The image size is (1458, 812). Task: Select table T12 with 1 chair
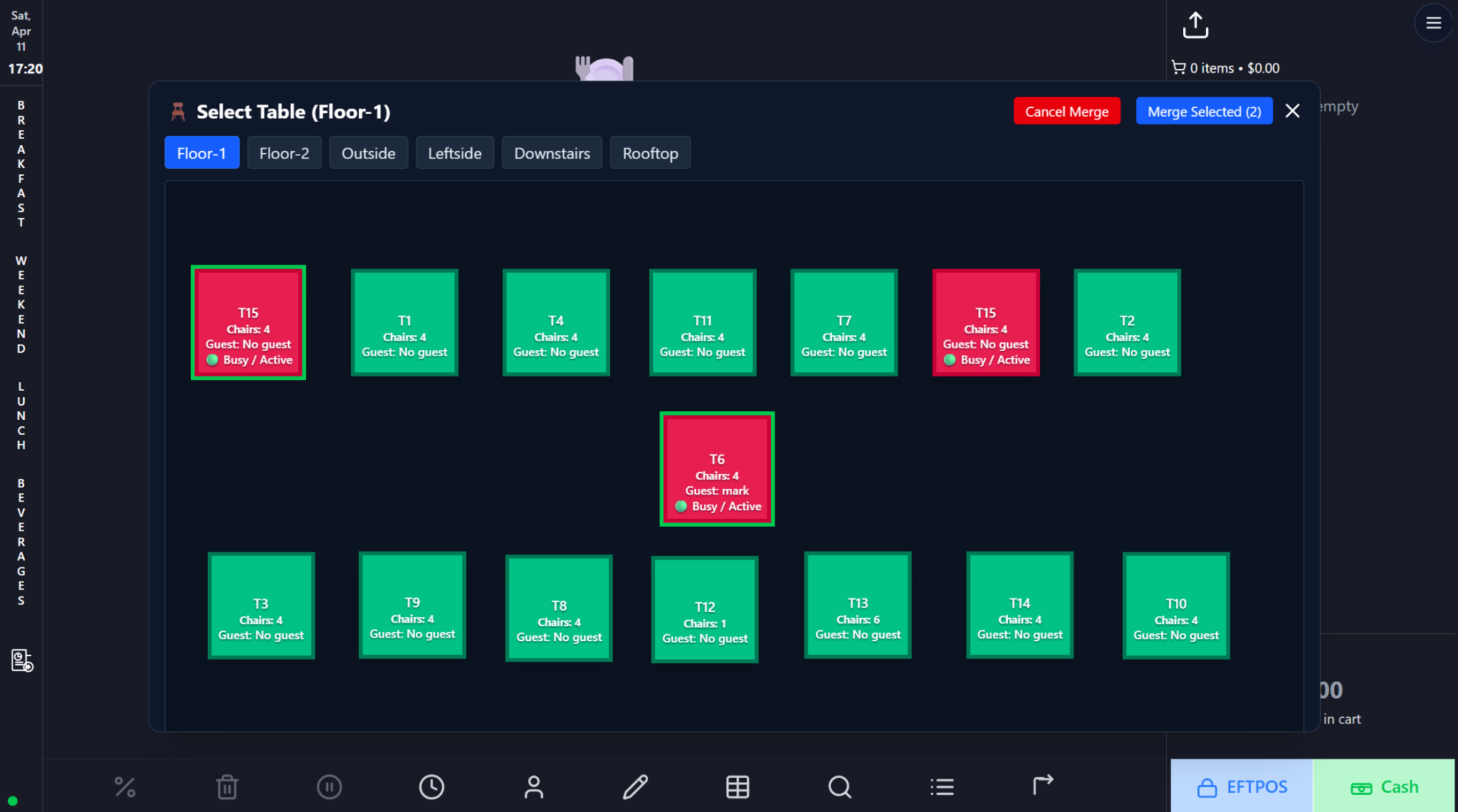pos(705,609)
